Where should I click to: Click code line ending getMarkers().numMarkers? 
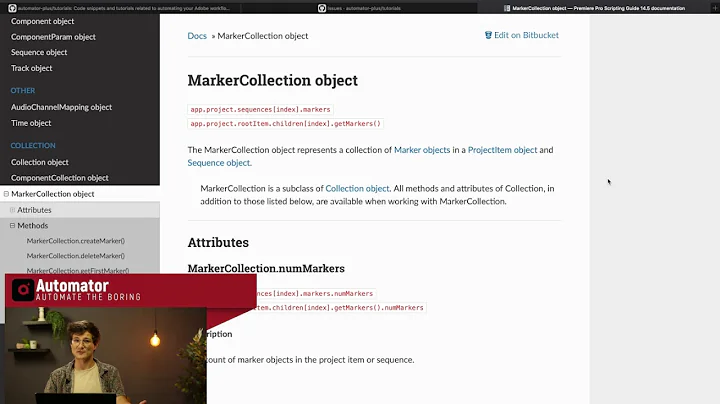point(342,308)
